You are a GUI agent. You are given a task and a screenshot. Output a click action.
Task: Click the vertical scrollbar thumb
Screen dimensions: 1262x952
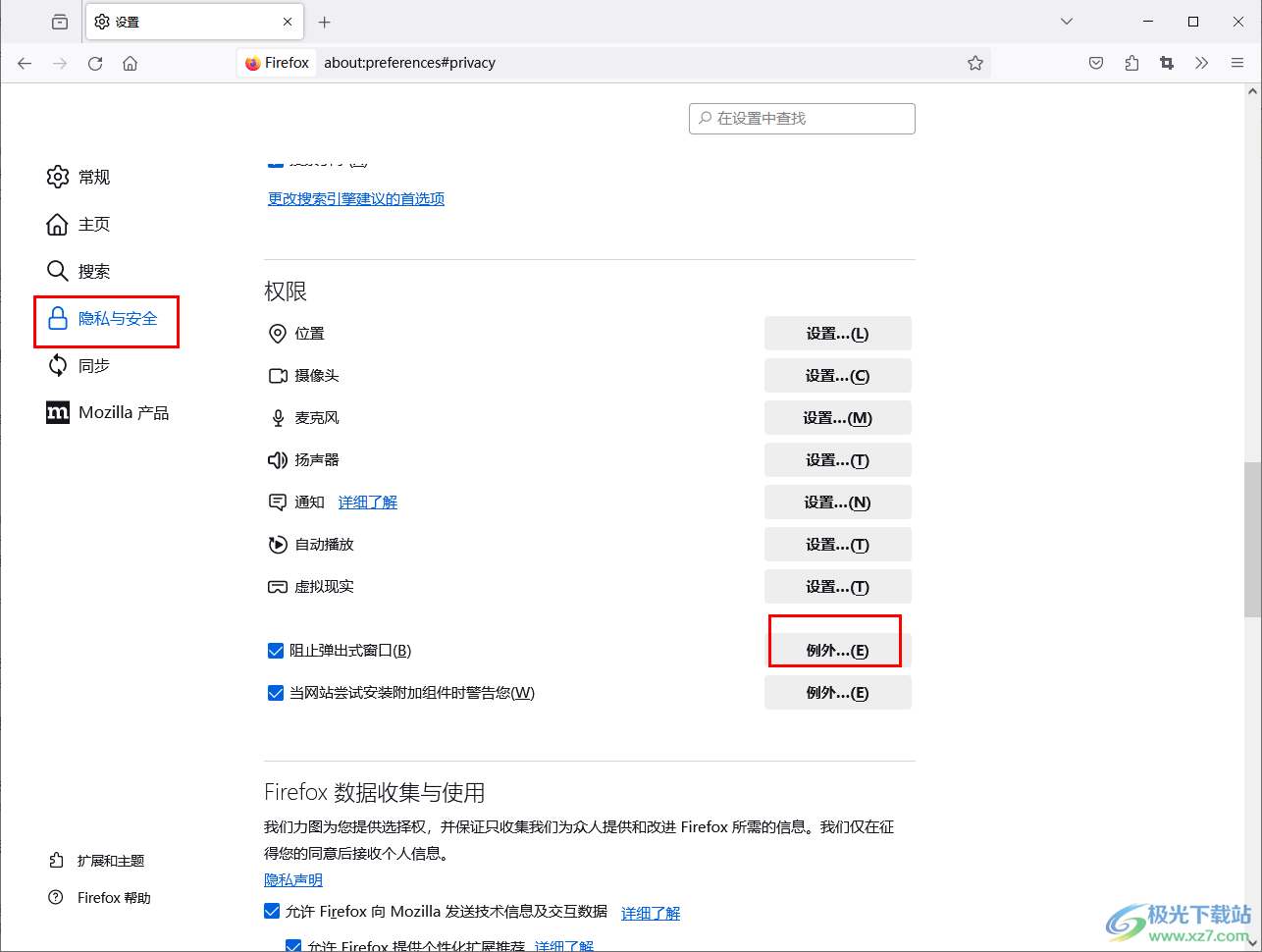[1252, 540]
